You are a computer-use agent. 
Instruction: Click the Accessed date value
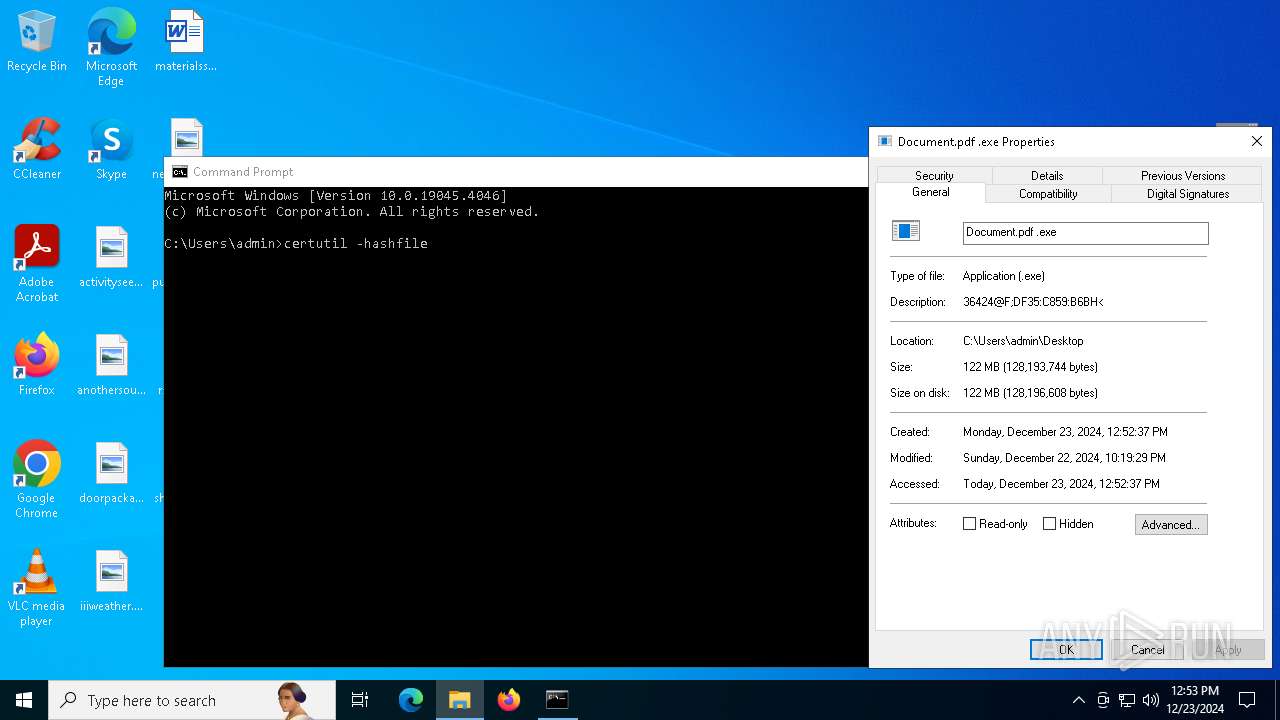(x=1061, y=484)
